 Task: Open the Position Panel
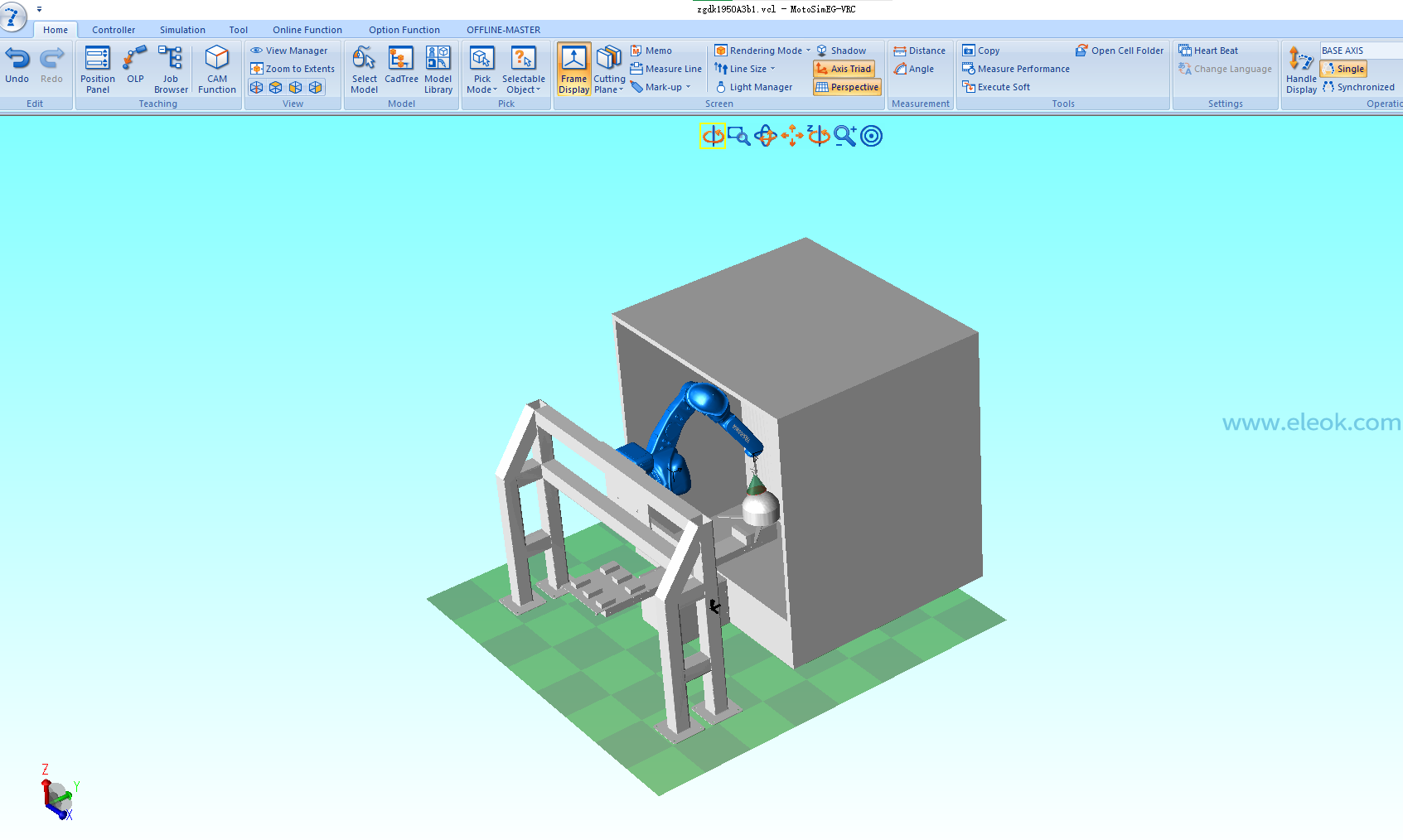pos(98,70)
